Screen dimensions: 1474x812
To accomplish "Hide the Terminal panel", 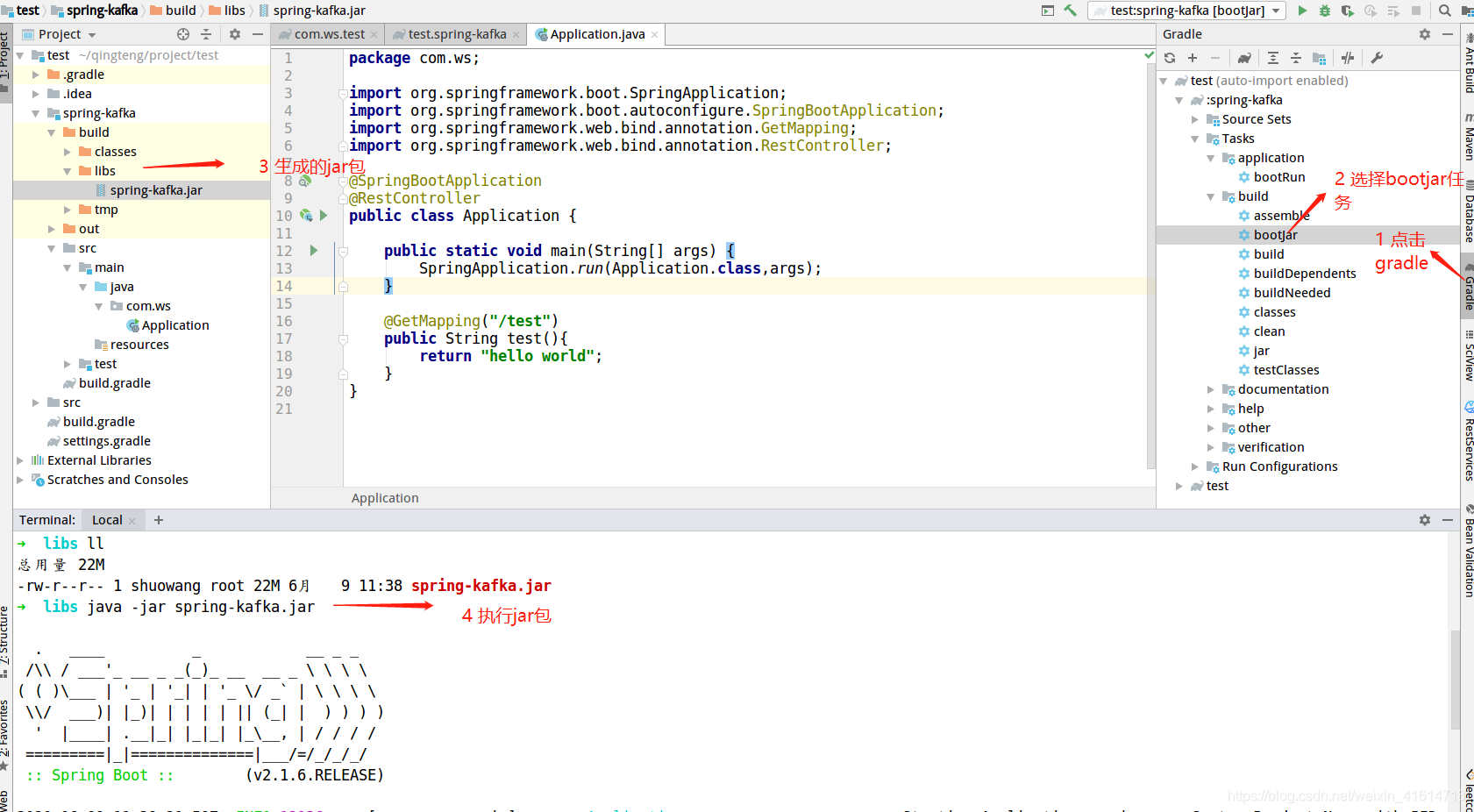I will click(x=1448, y=520).
